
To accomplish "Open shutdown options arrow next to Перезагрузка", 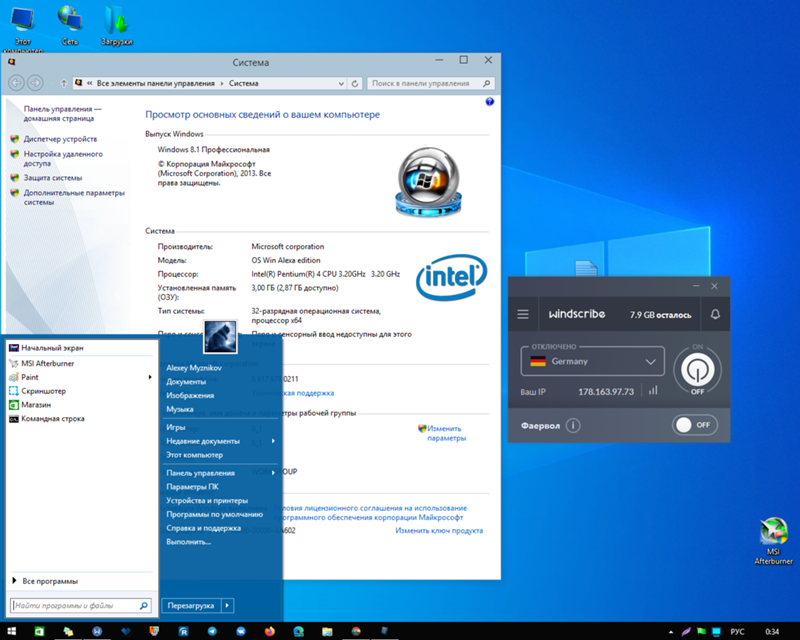I will click(x=228, y=605).
